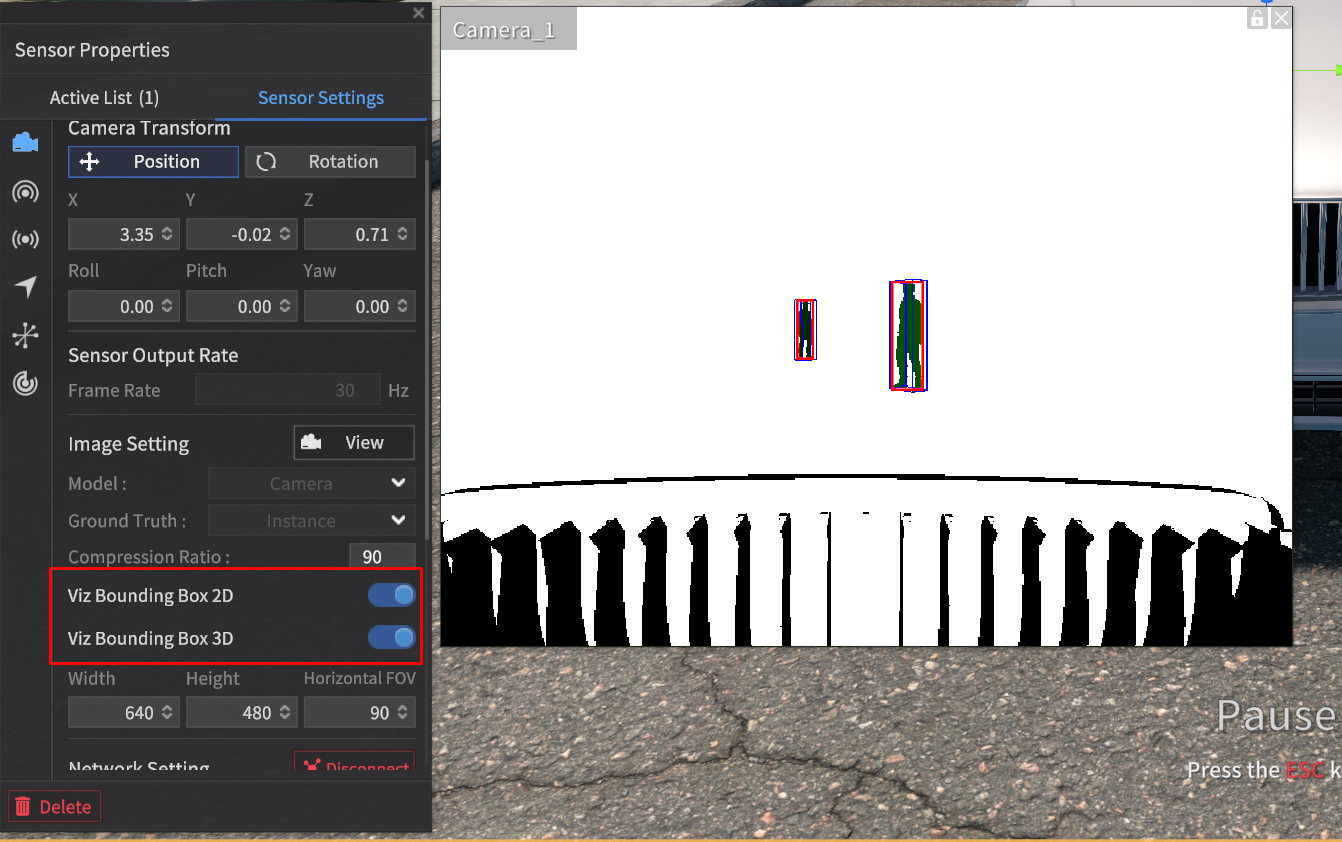Click the X position stepper arrows
This screenshot has height=842, width=1342.
167,235
